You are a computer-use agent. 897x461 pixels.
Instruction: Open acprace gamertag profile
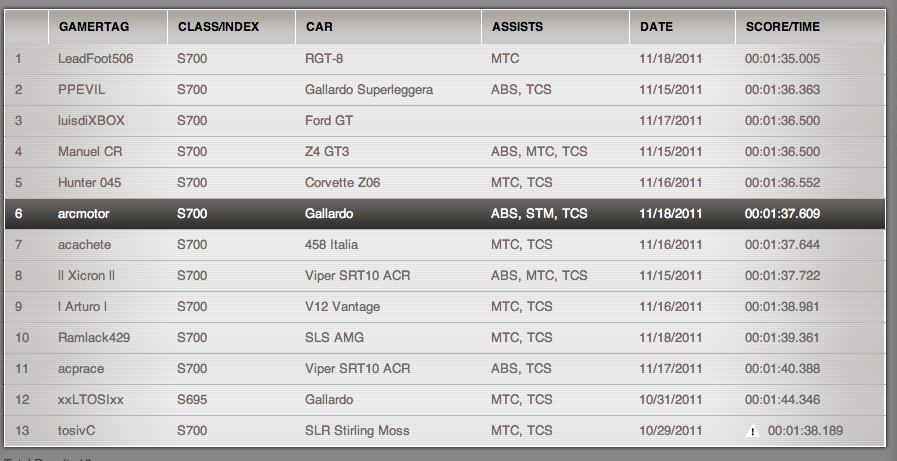pos(81,369)
